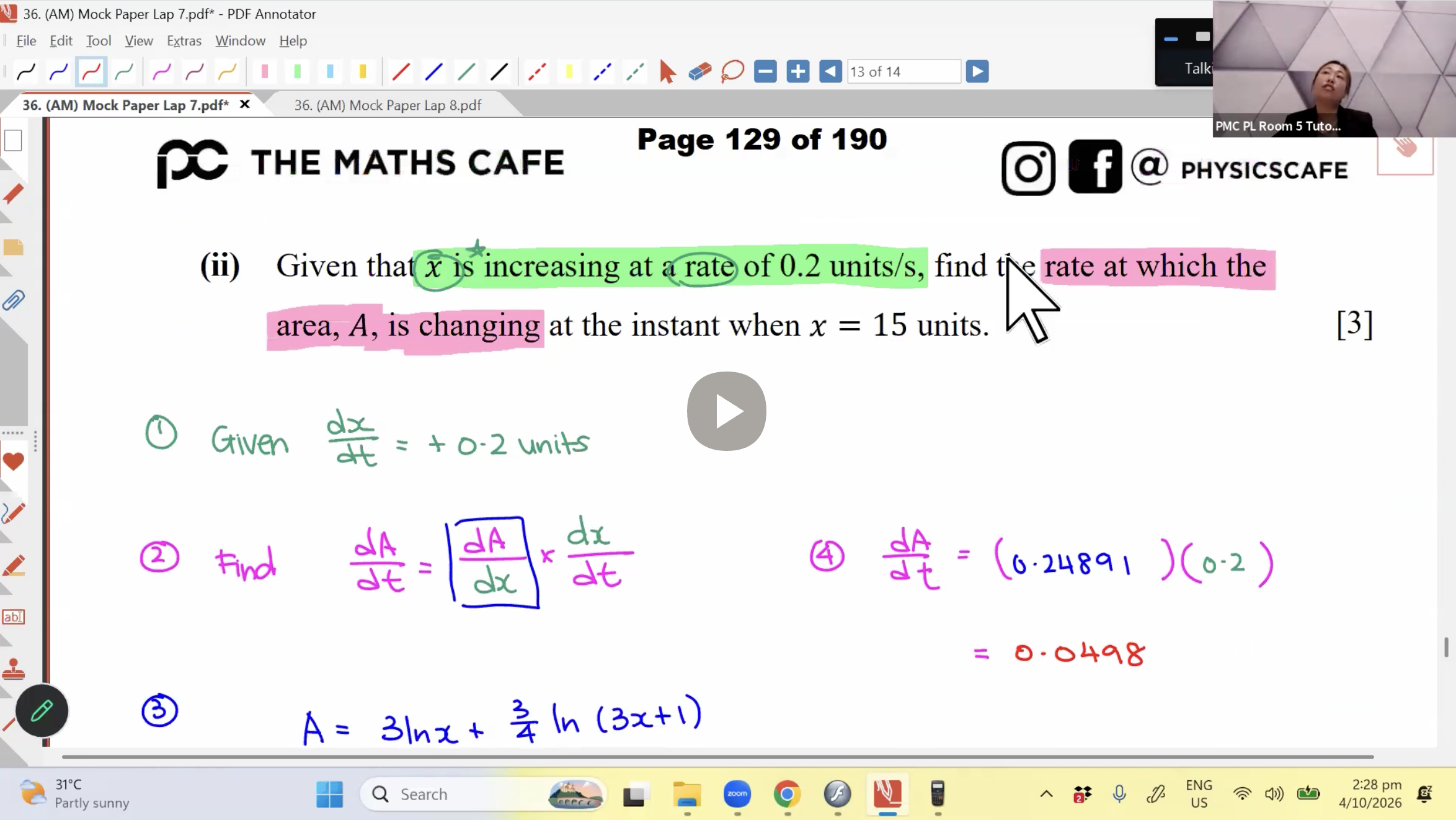Screen dimensions: 1456x820
Task: Zoom out with the minus button
Action: tap(765, 72)
